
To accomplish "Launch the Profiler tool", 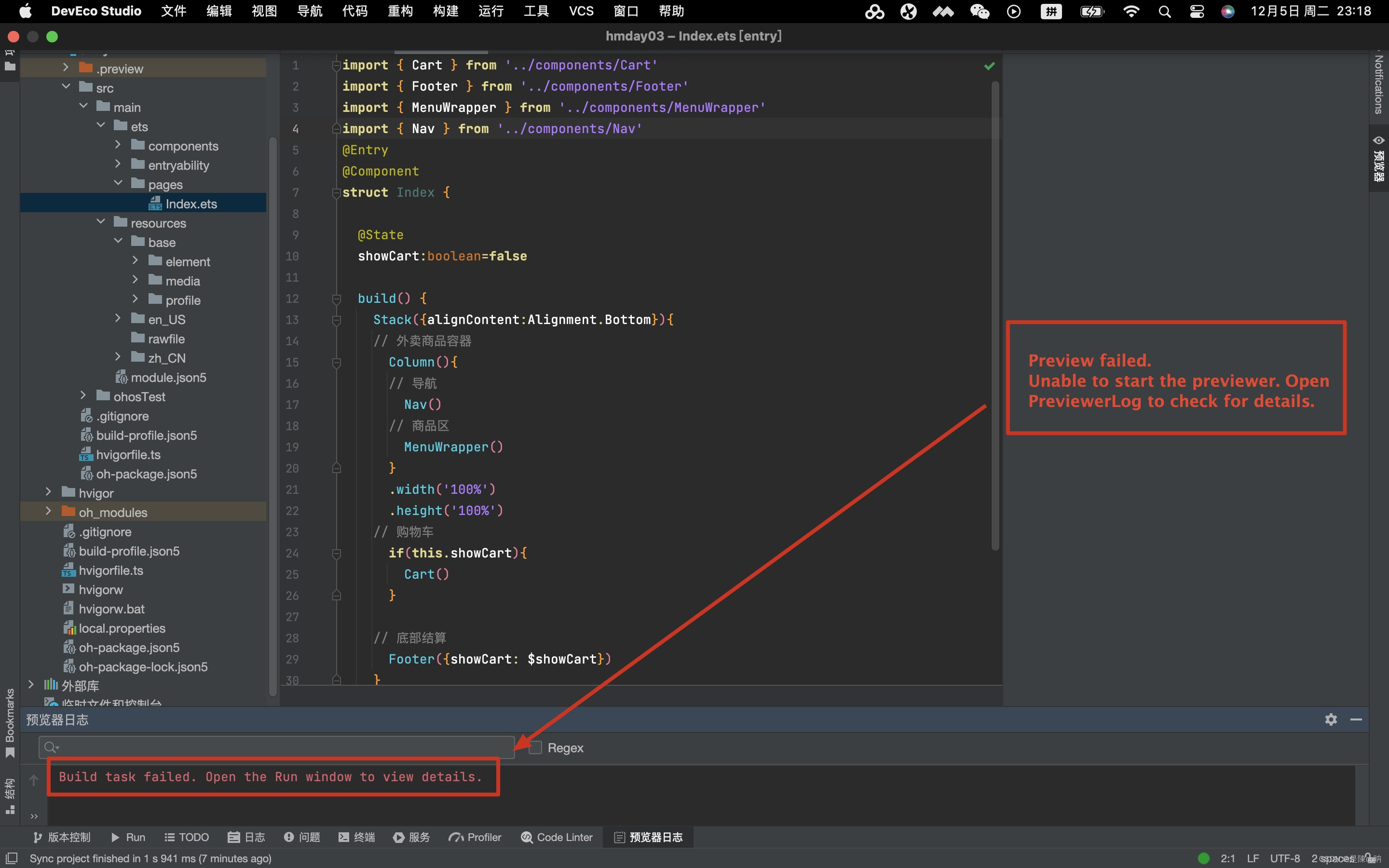I will point(475,837).
